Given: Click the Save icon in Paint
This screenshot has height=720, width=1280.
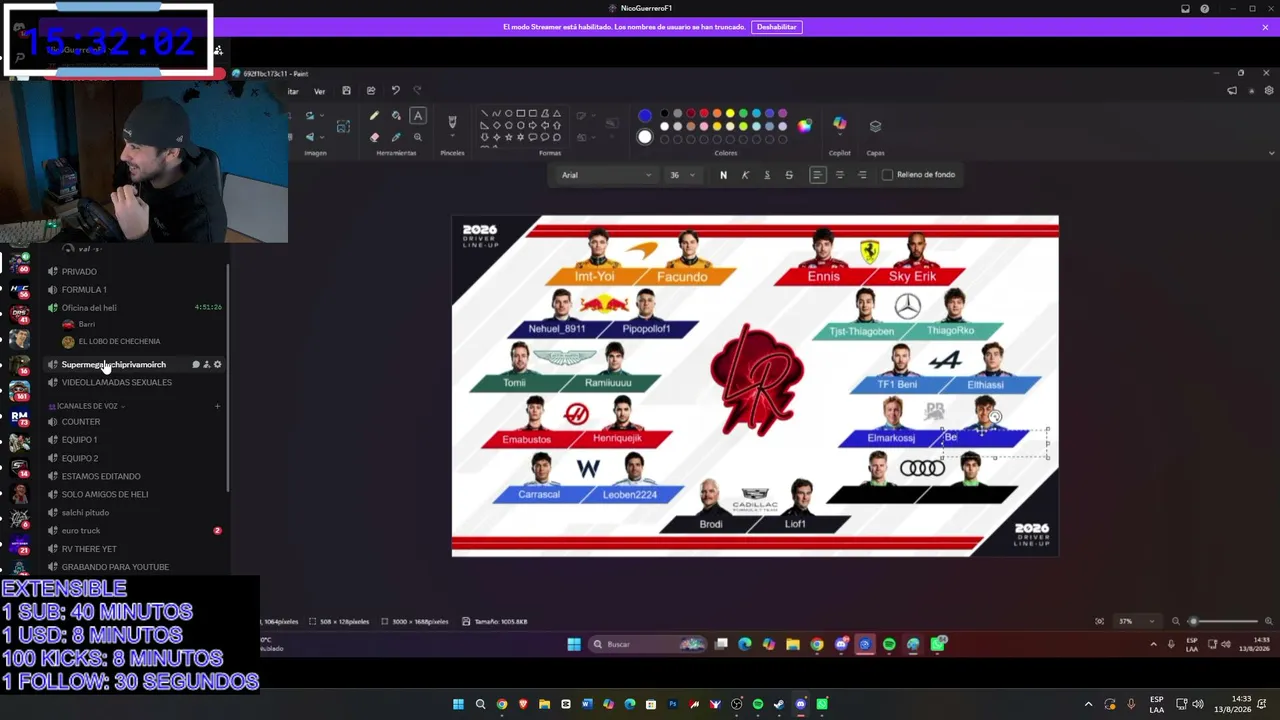Looking at the screenshot, I should tap(346, 91).
